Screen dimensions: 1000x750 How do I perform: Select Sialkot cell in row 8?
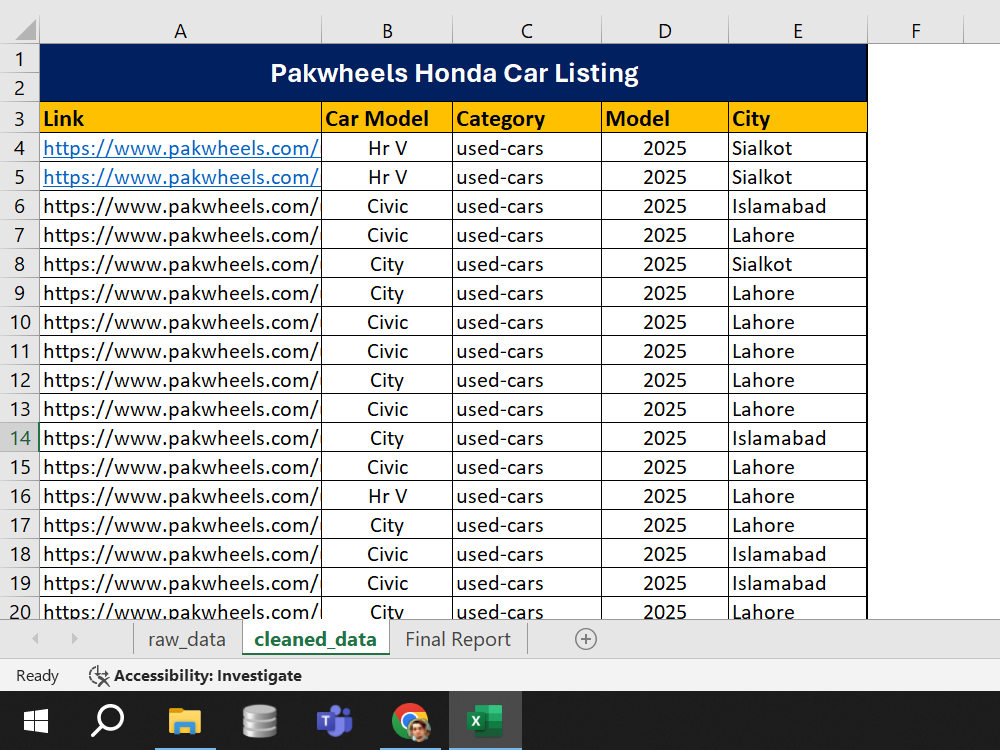point(798,264)
